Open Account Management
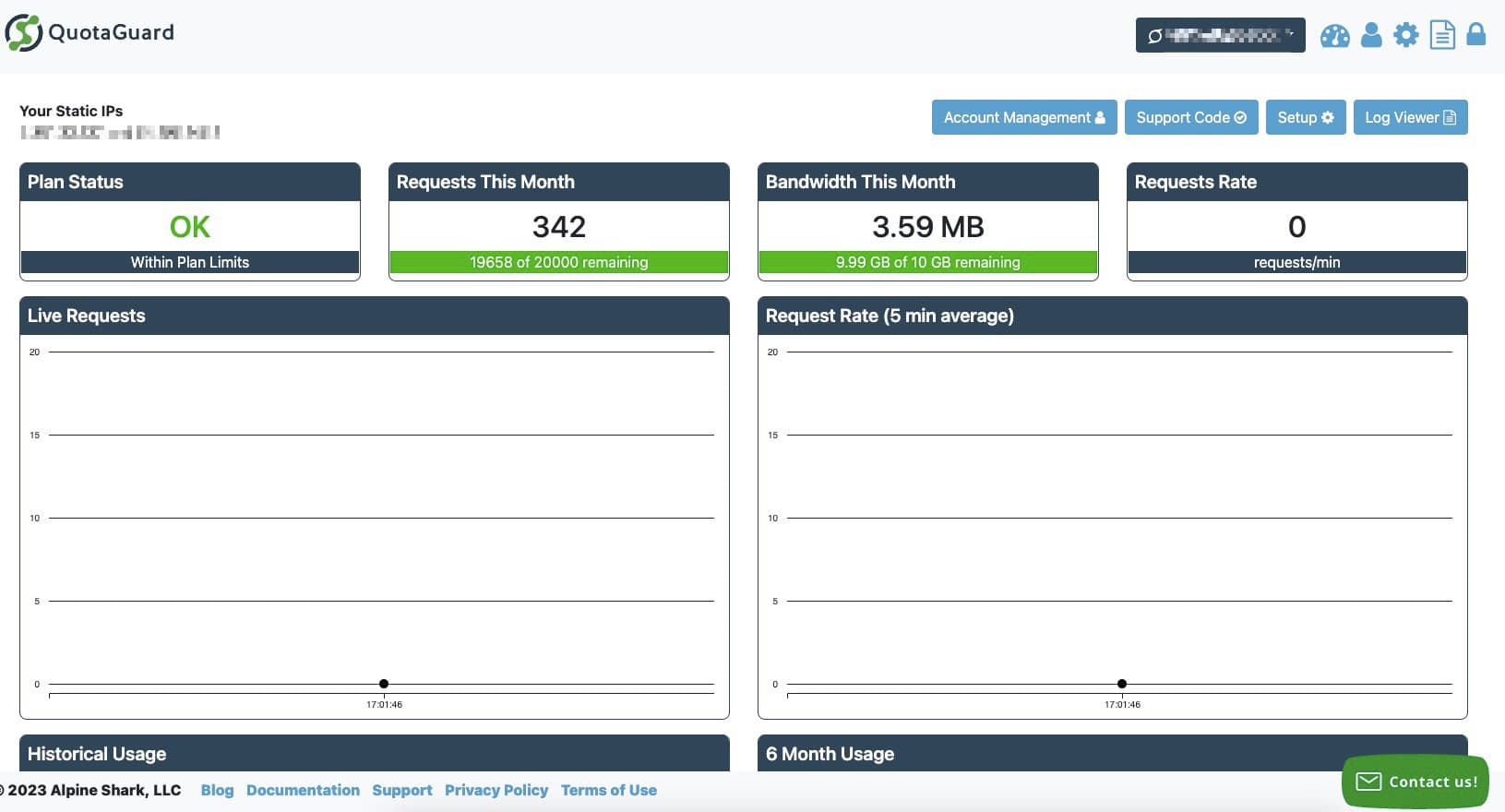 1024,117
